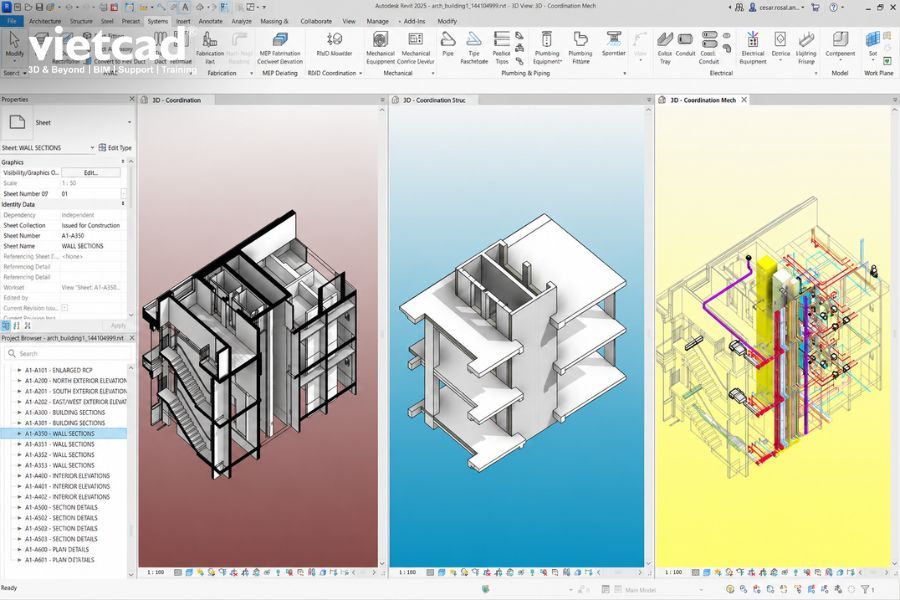Screen dimensions: 900x600
Task: Select the Cable Tray tool
Action: coord(665,48)
